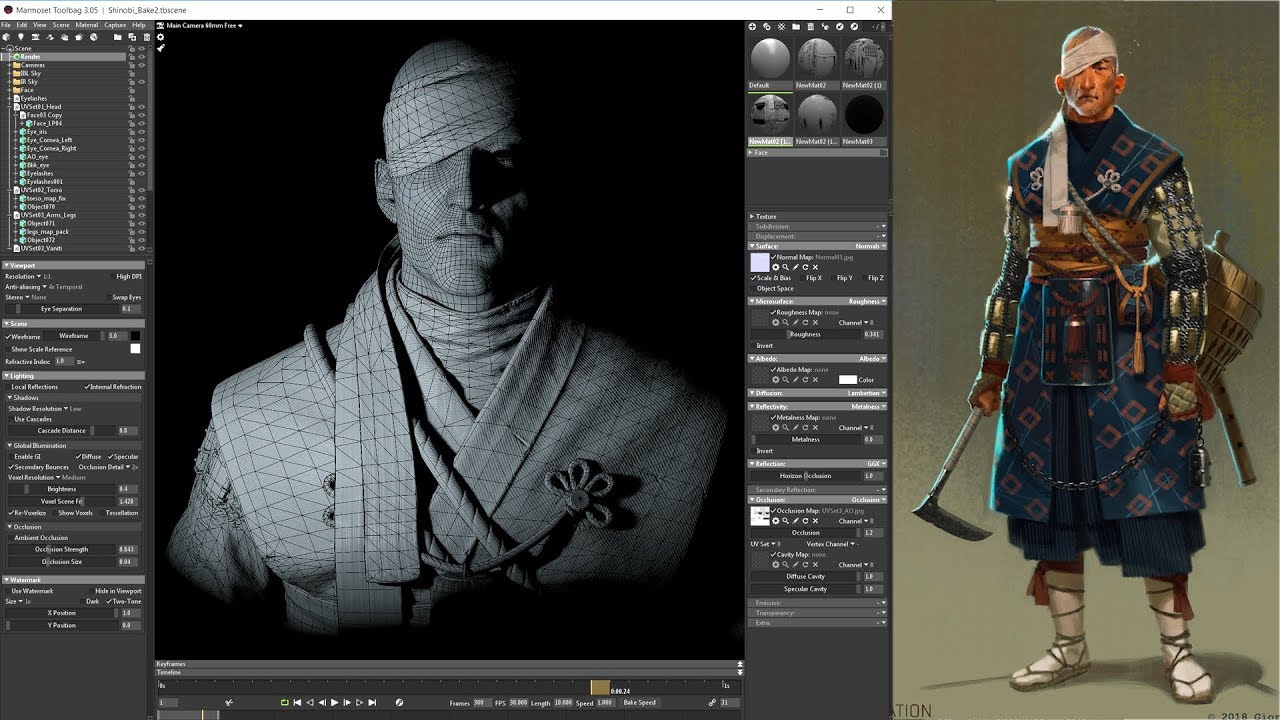Enable the Flip Y checkbox
1280x720 pixels.
[833, 278]
